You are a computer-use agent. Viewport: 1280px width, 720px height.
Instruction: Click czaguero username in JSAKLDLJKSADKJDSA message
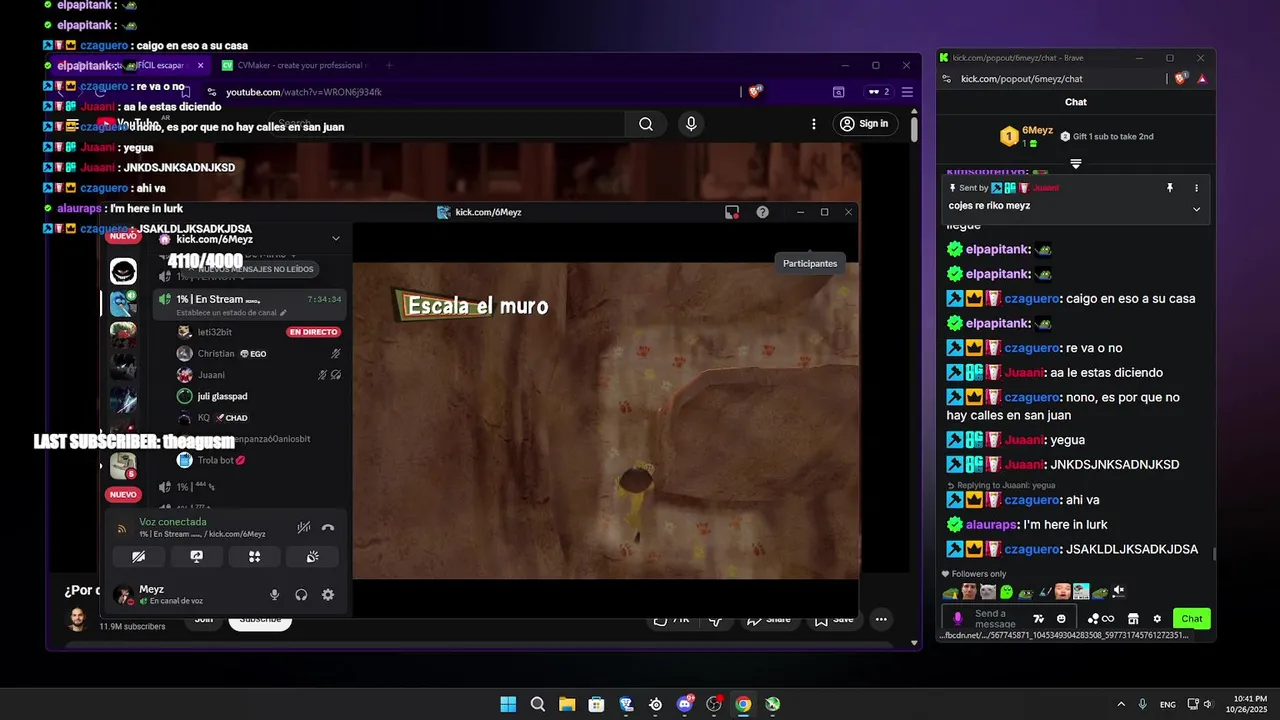click(1034, 549)
